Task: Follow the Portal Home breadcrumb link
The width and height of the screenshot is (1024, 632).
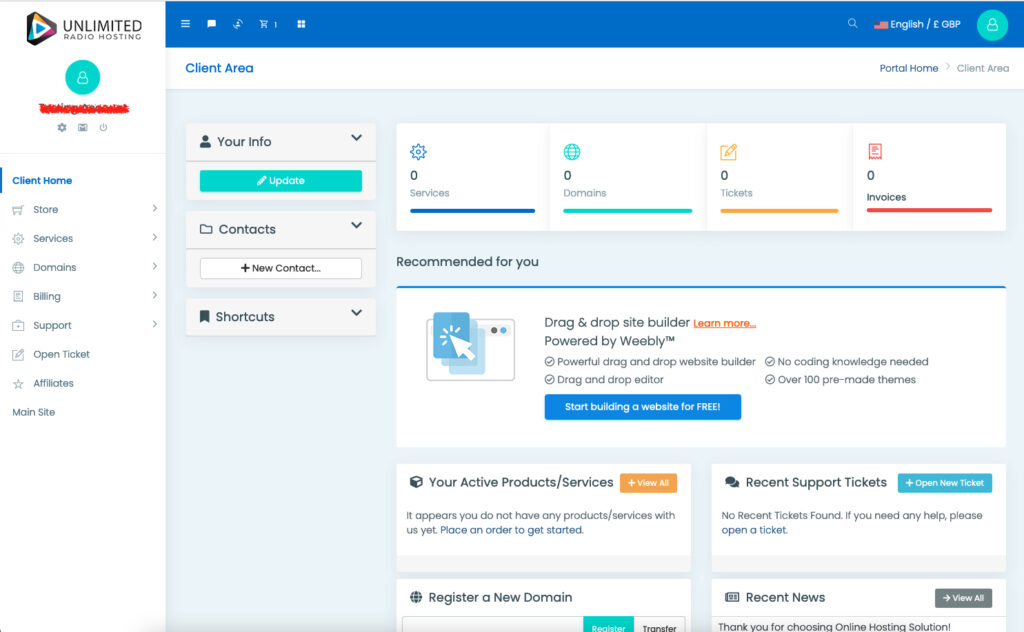Action: (x=908, y=68)
